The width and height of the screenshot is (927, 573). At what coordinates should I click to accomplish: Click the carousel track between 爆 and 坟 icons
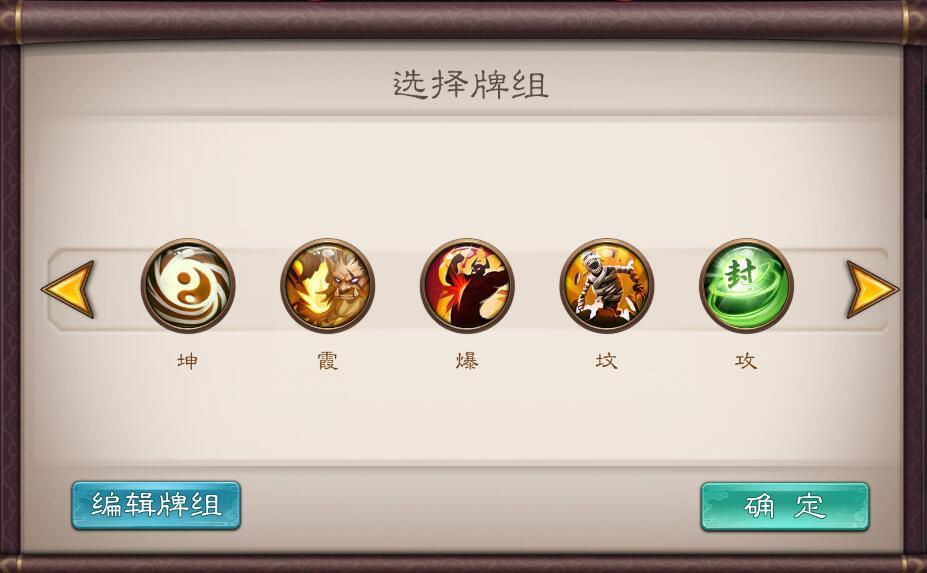[537, 289]
